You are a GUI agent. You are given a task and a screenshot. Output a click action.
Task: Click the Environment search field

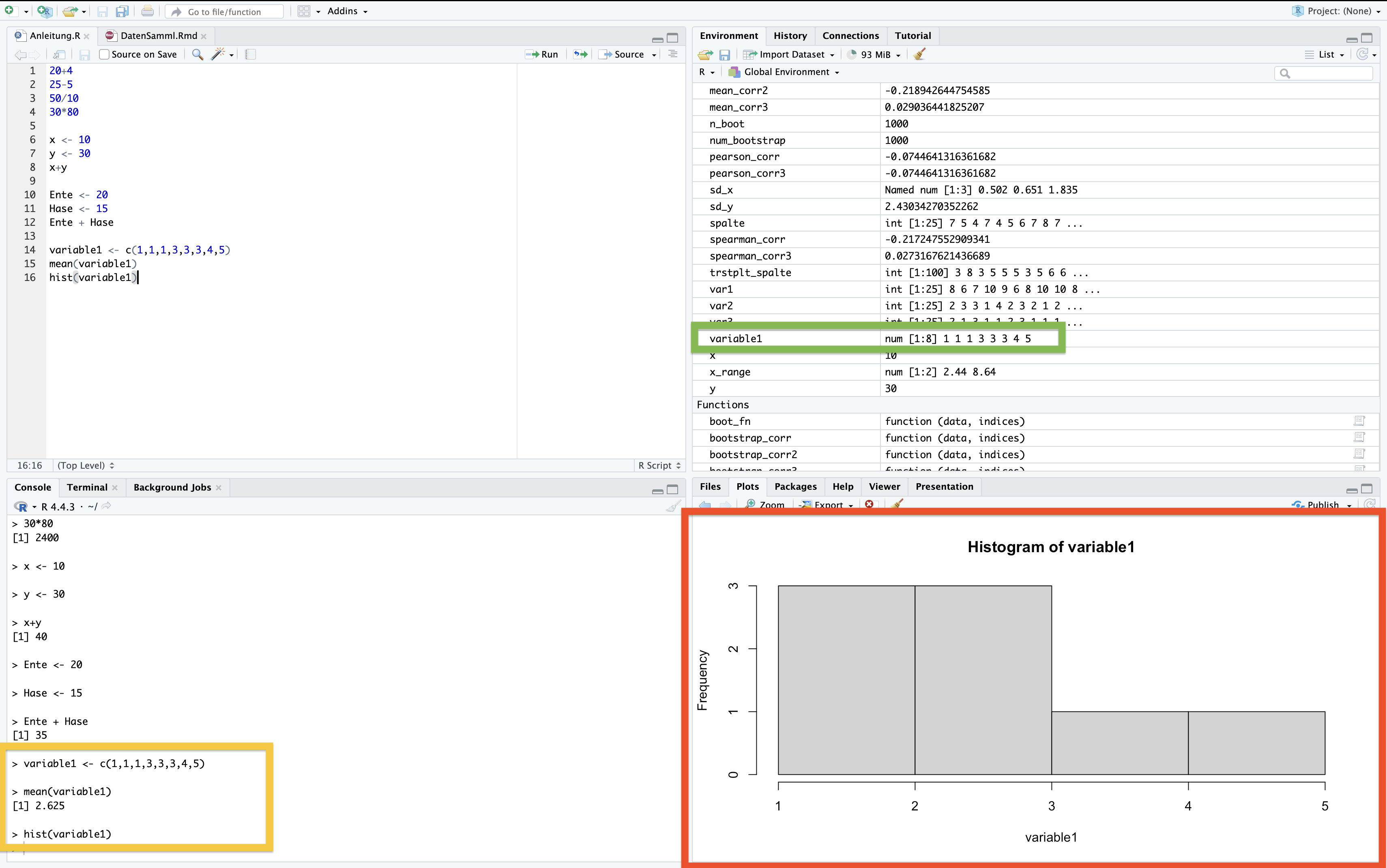pyautogui.click(x=1323, y=73)
